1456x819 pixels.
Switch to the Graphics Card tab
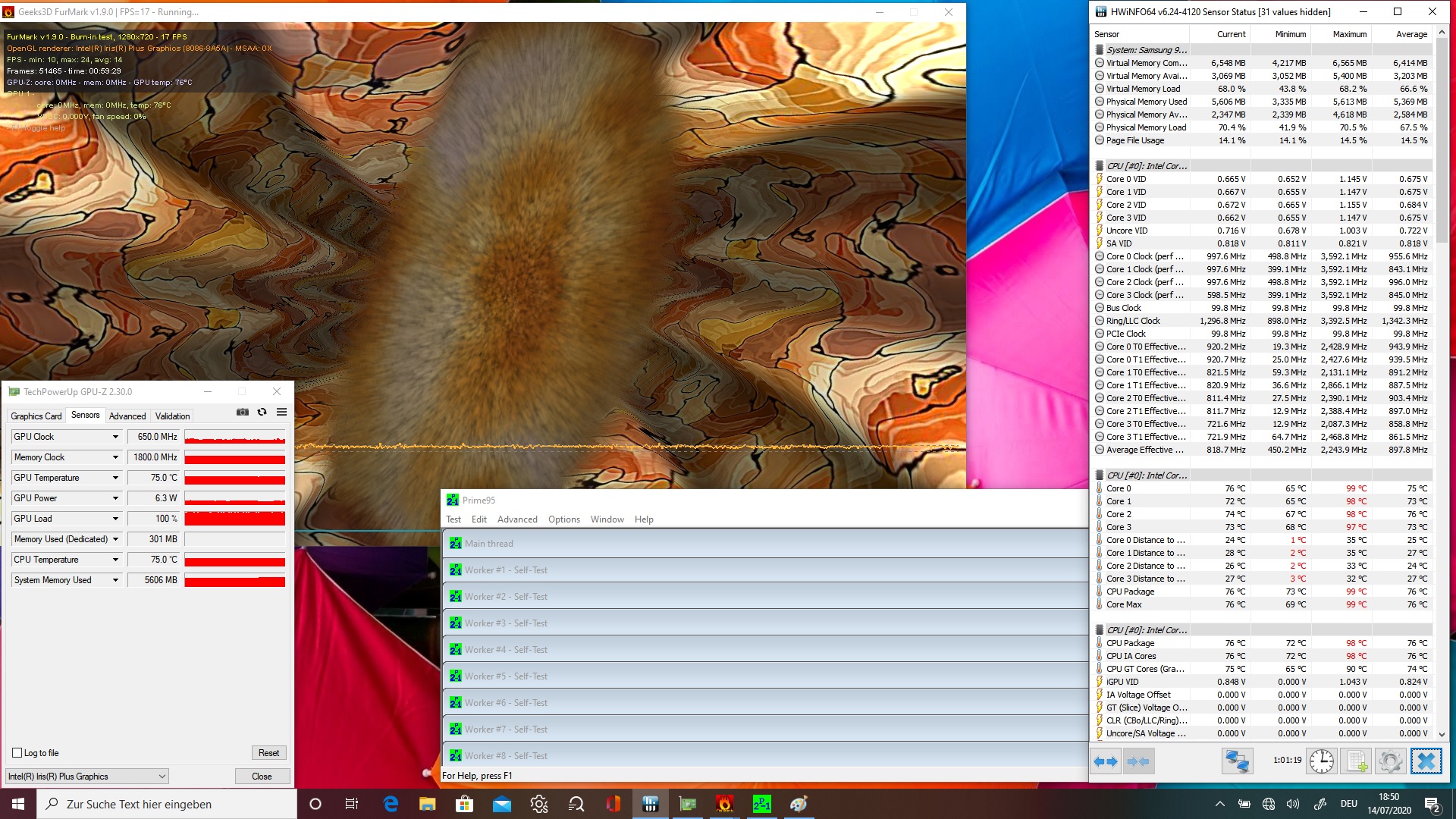pos(36,416)
